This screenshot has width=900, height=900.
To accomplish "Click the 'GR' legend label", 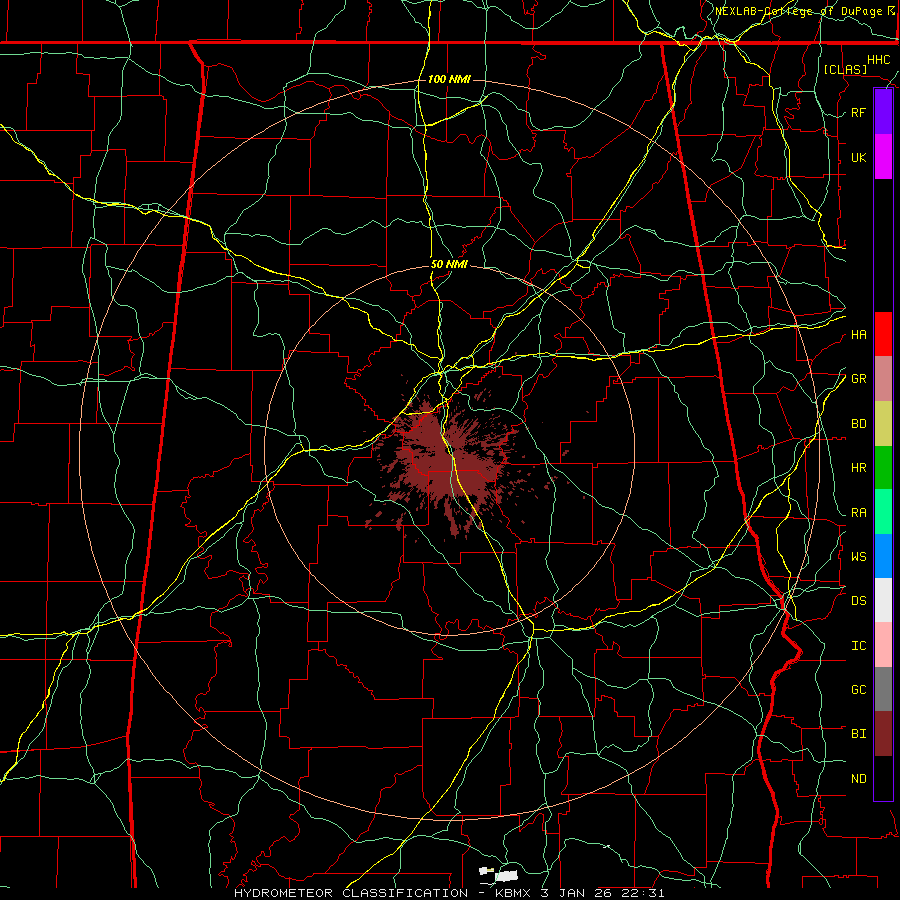I will tap(858, 379).
